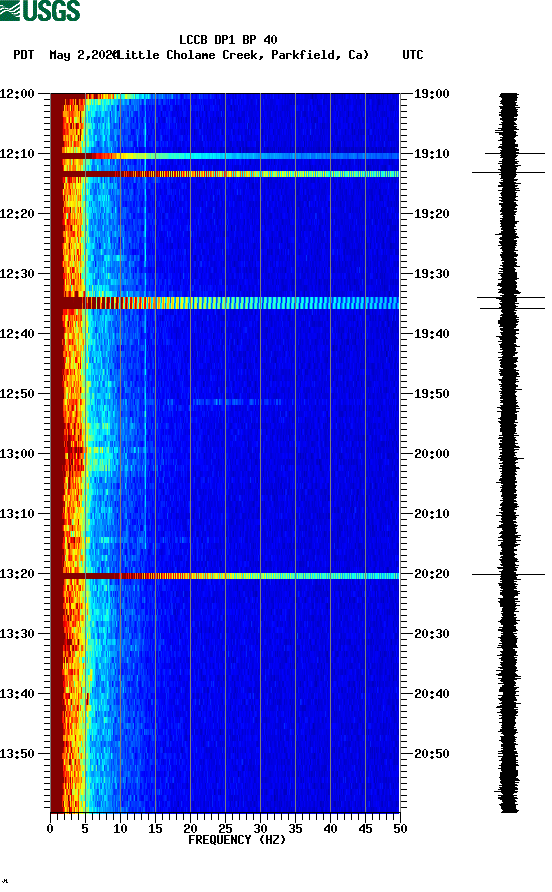Click the seismogram spike near 20:20

tap(508, 575)
